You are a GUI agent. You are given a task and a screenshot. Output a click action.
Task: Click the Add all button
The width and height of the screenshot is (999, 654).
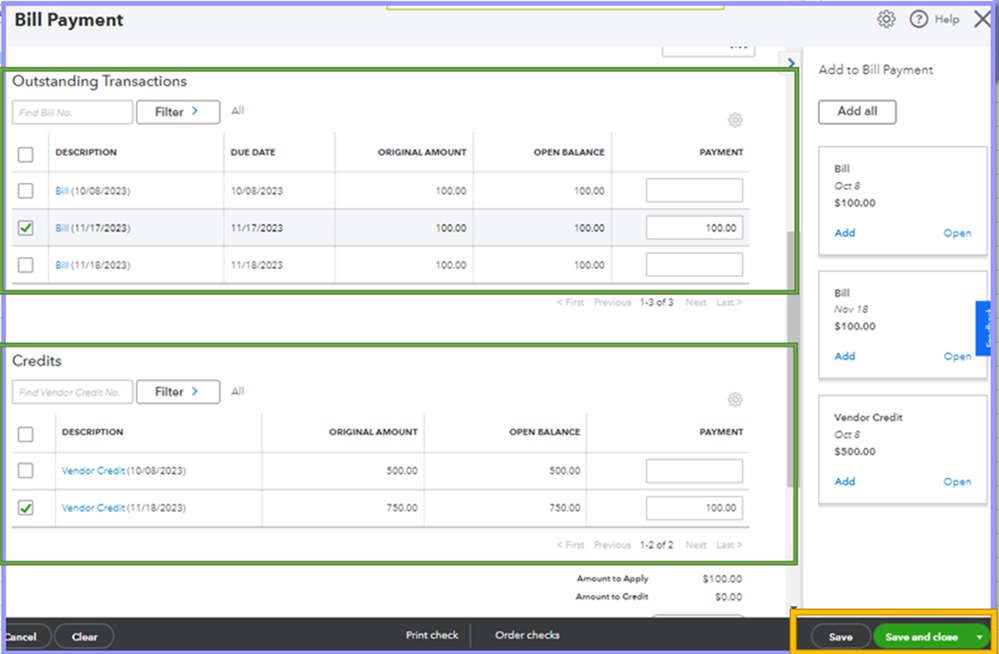[x=857, y=112]
